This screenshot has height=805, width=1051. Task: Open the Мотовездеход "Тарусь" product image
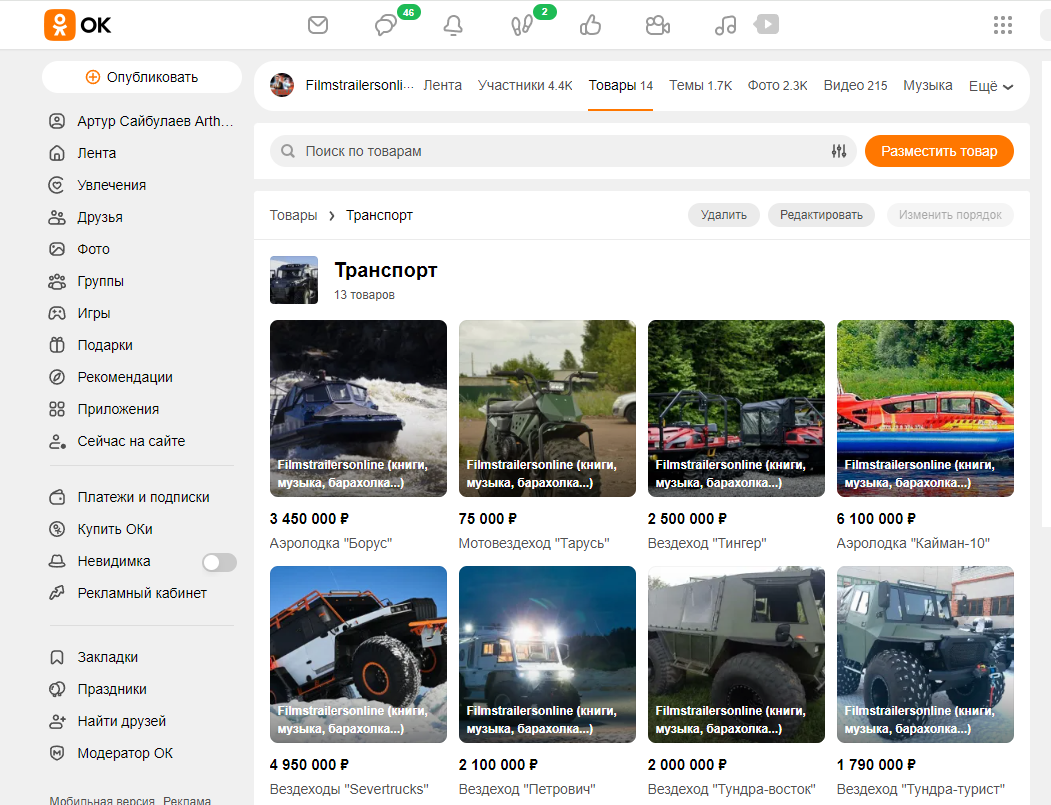pos(547,408)
